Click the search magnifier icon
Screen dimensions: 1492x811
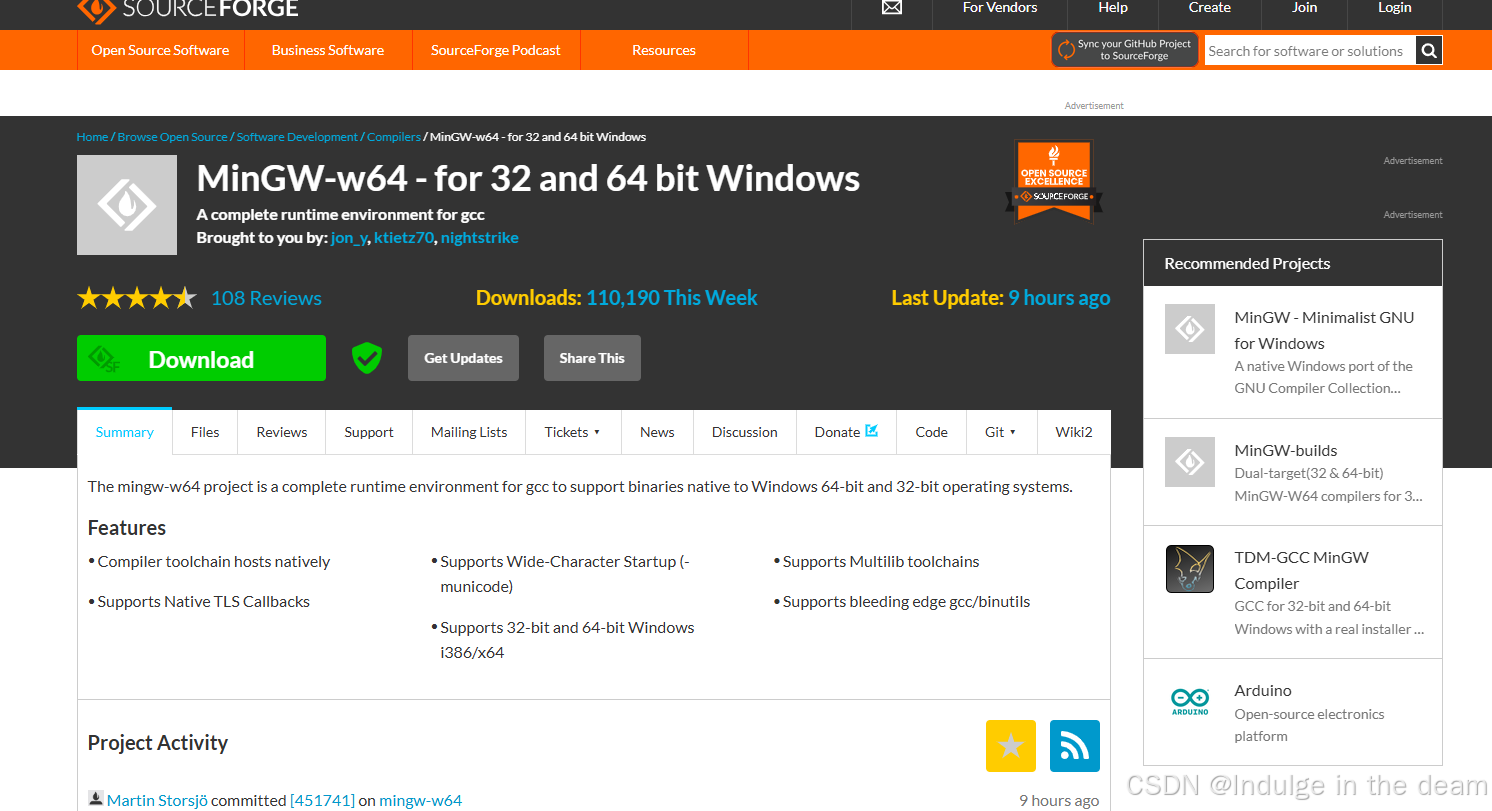click(1429, 51)
